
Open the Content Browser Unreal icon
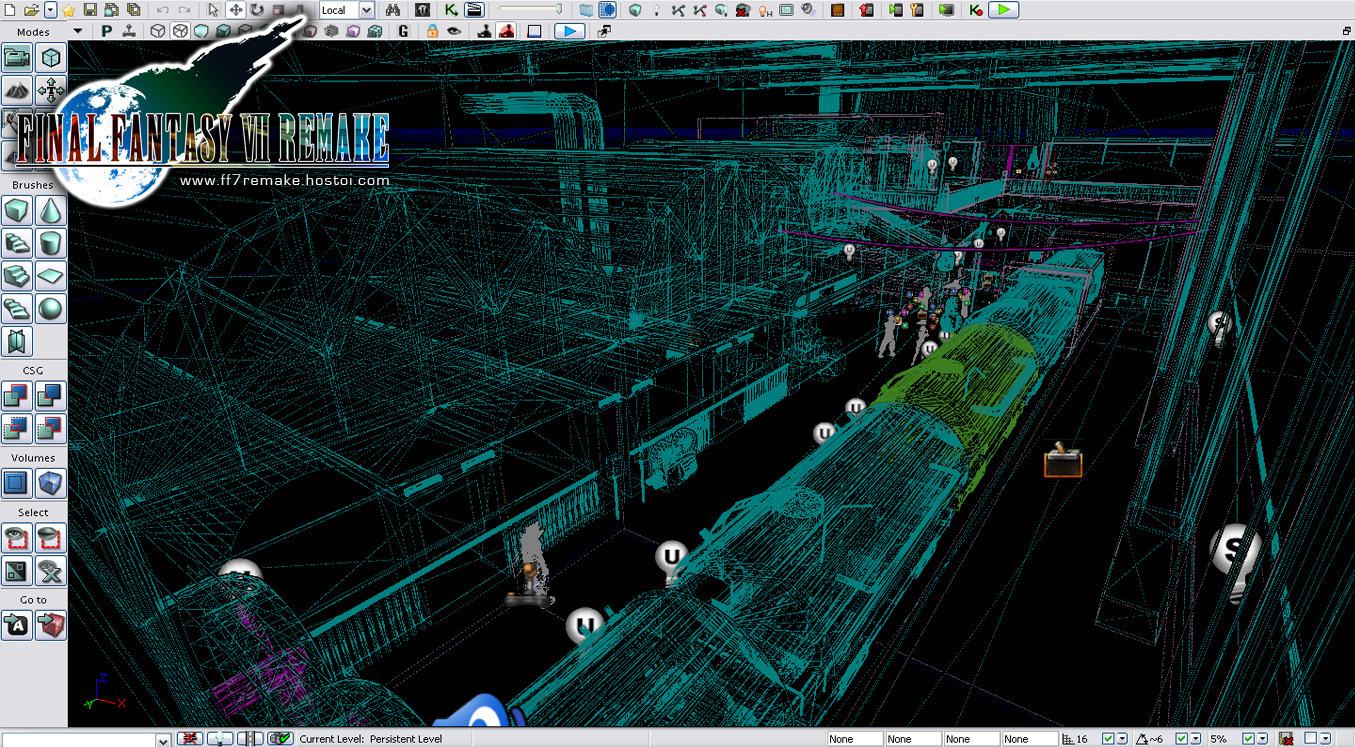click(422, 10)
